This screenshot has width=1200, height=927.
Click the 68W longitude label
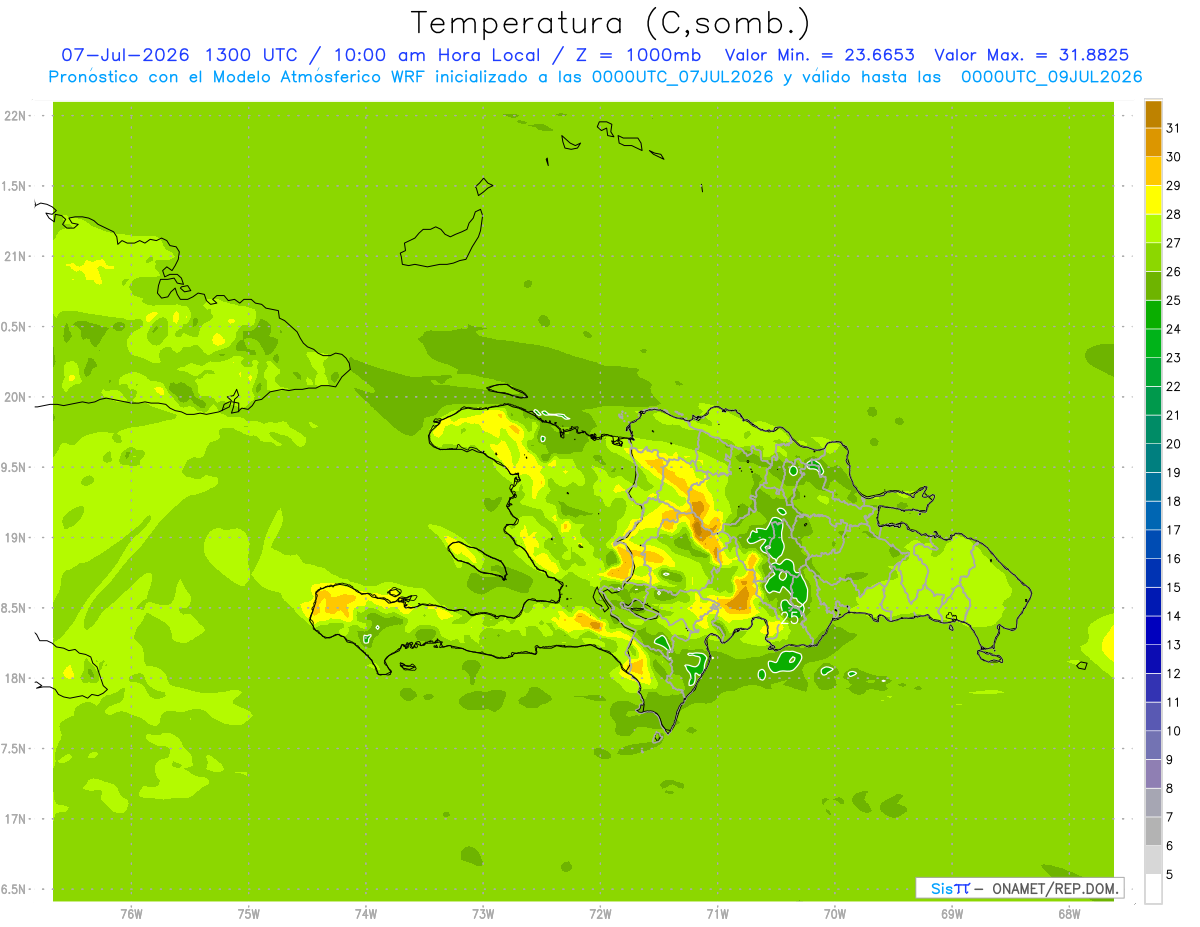tap(1069, 914)
